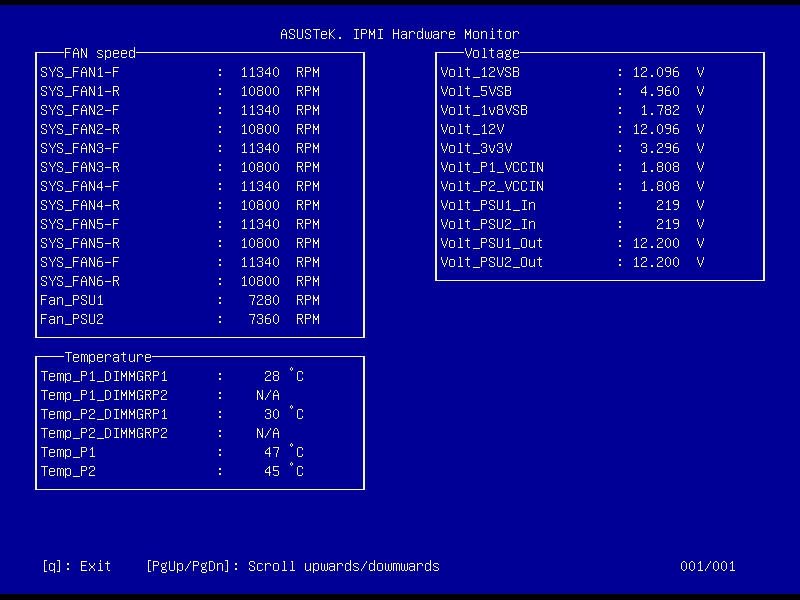Click the Temp_P1 CPU temperature label
The image size is (800, 600).
[x=68, y=453]
